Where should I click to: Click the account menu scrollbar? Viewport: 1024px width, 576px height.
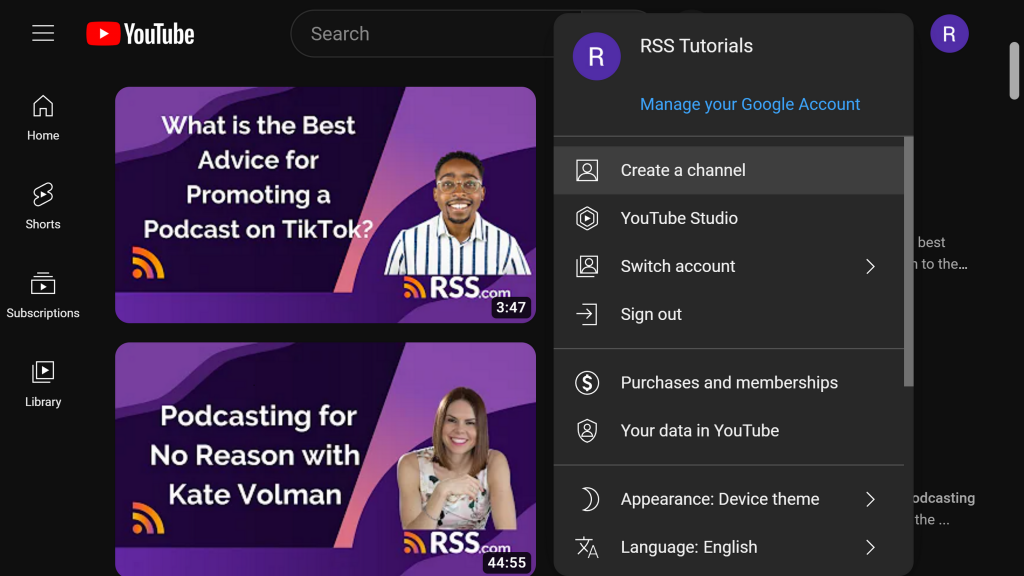coord(908,261)
